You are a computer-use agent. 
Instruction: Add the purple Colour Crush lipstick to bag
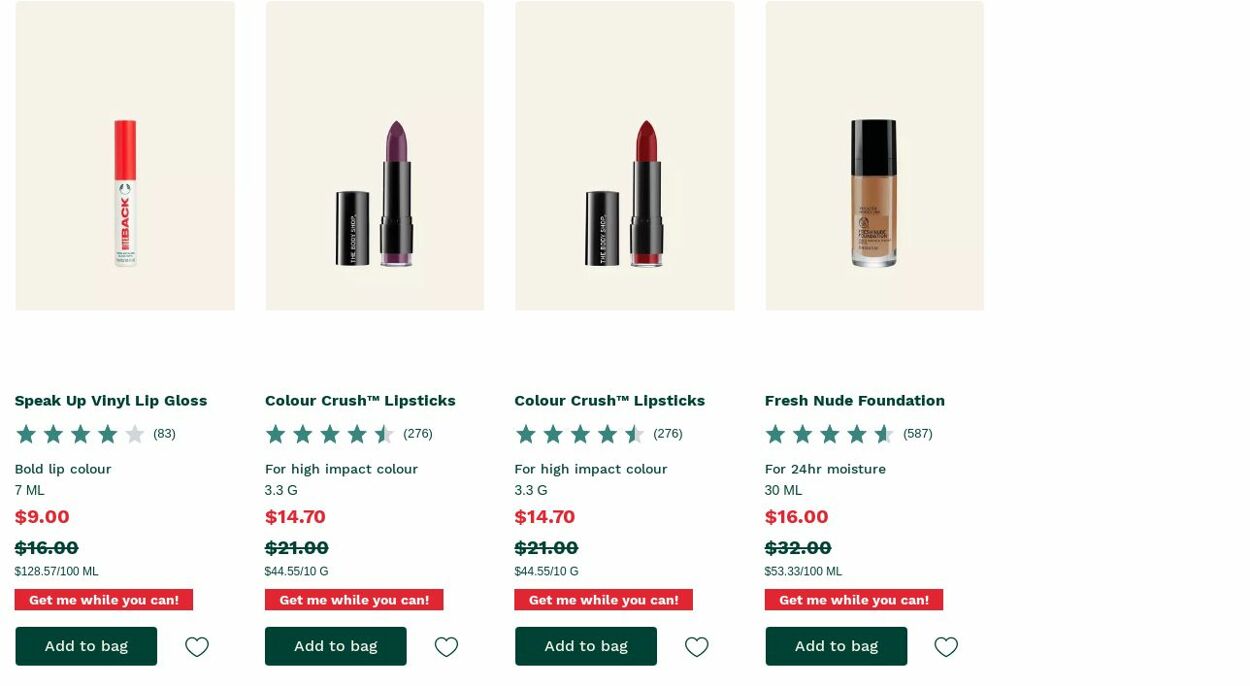click(335, 645)
